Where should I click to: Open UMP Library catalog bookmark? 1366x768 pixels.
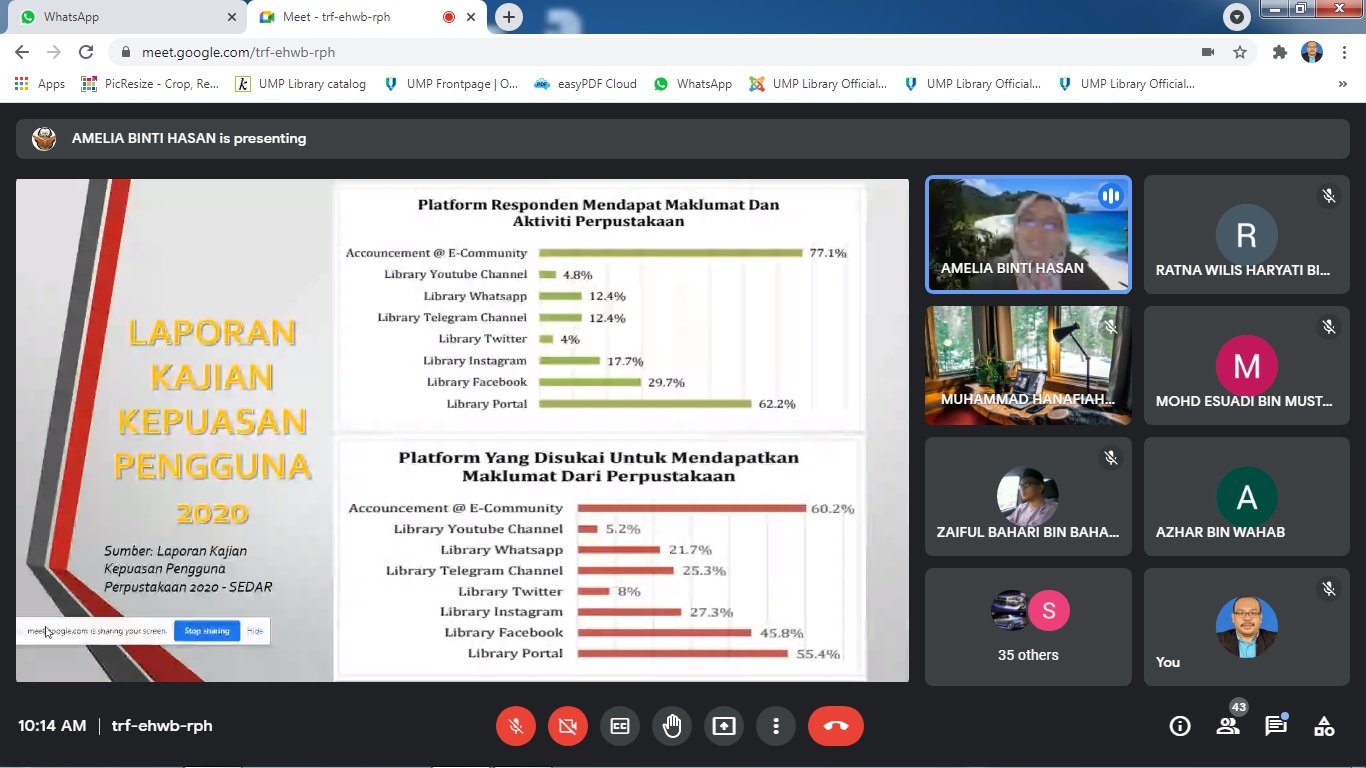tap(301, 84)
